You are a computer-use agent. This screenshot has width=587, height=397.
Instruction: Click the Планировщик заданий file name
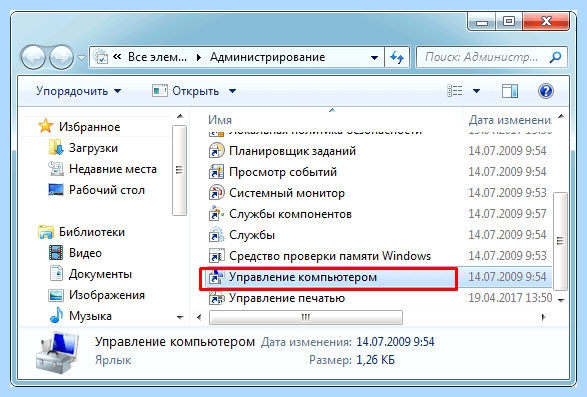click(x=292, y=151)
